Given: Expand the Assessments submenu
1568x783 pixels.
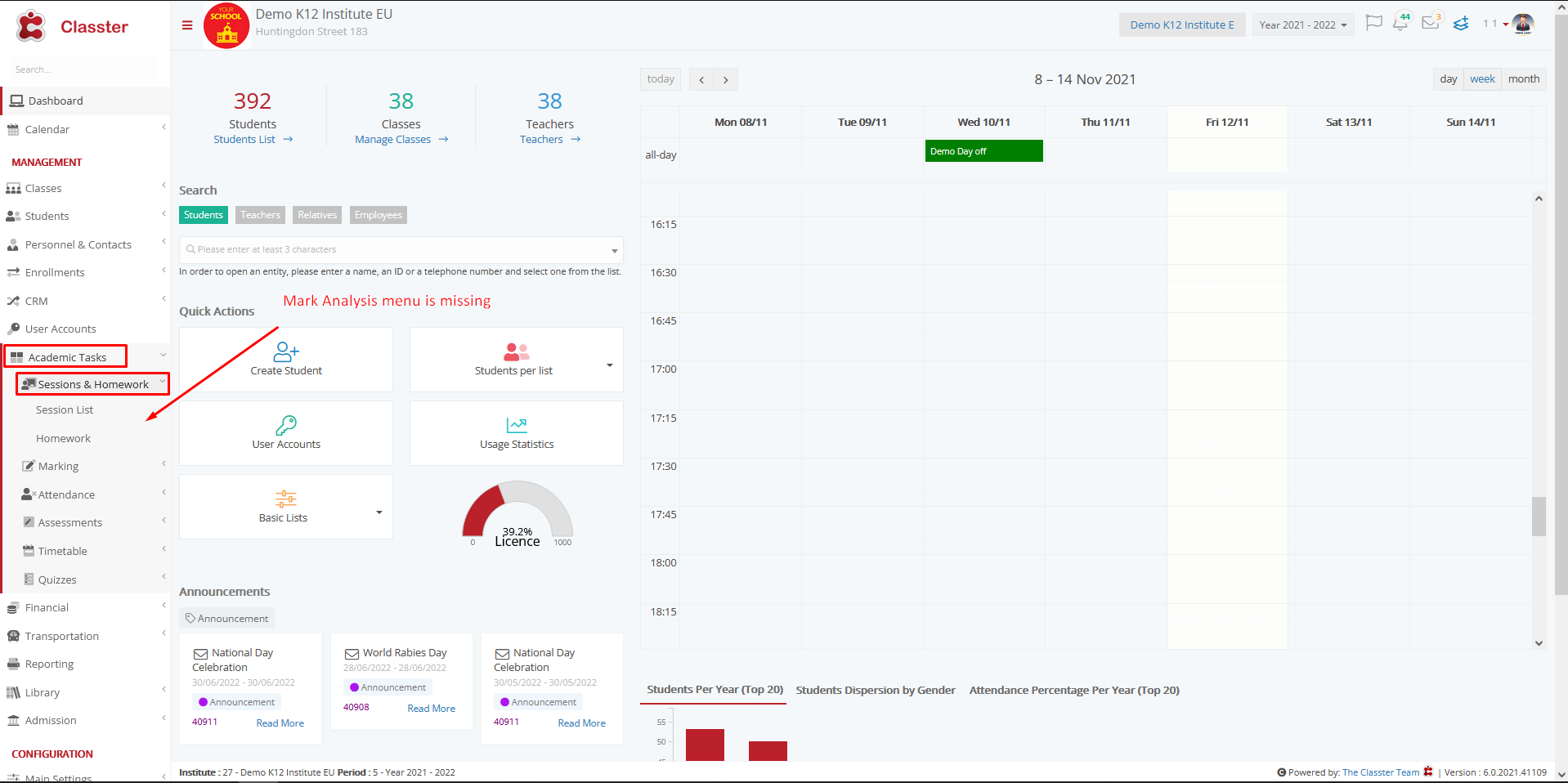Looking at the screenshot, I should click(x=164, y=520).
